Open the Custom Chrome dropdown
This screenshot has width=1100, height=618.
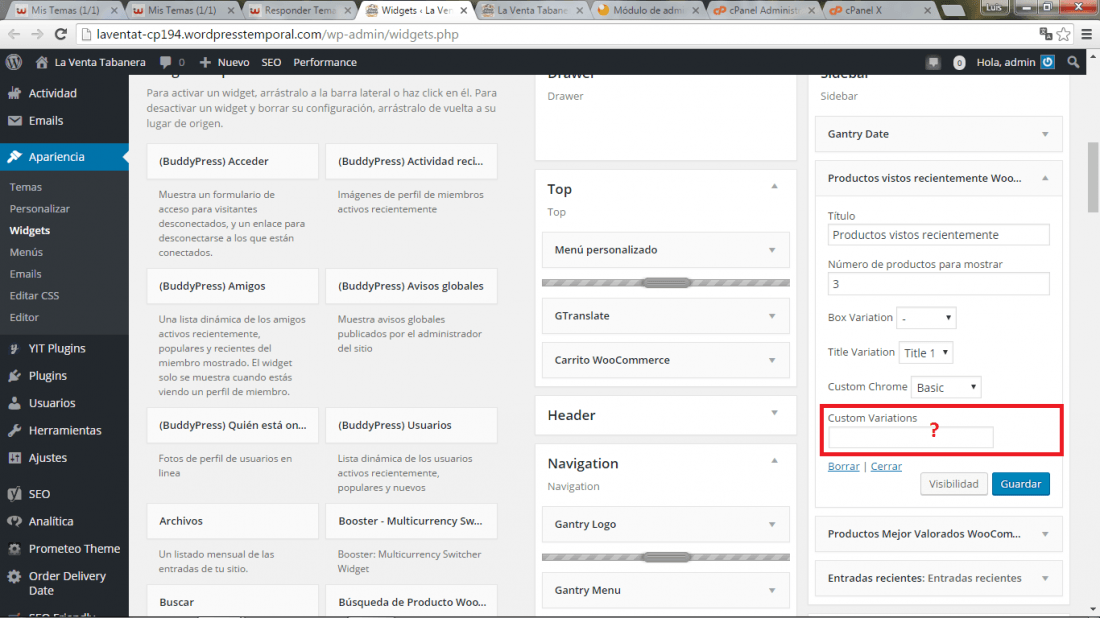(946, 387)
